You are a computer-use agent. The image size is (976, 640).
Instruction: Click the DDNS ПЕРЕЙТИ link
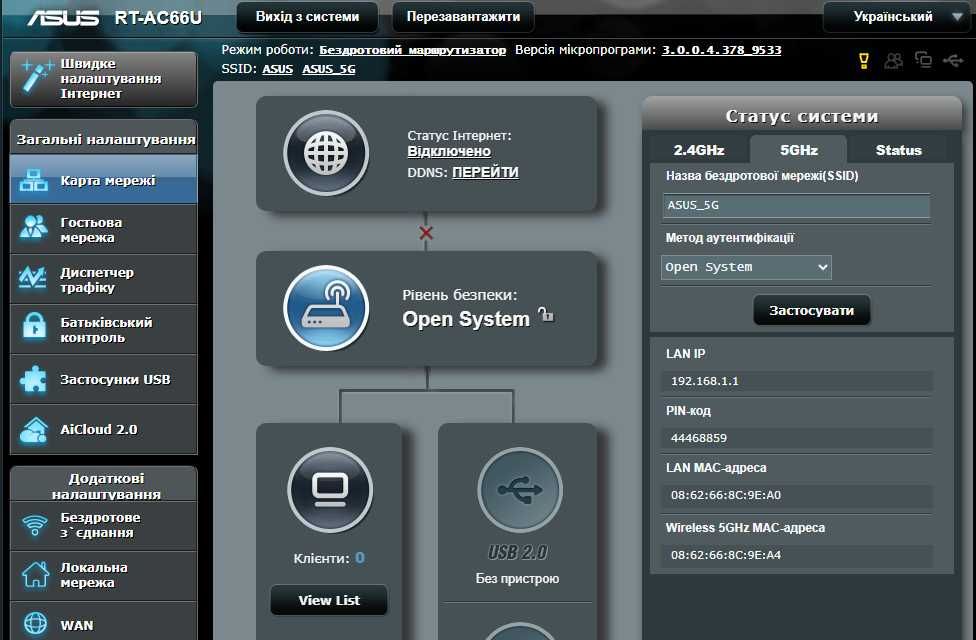click(485, 172)
